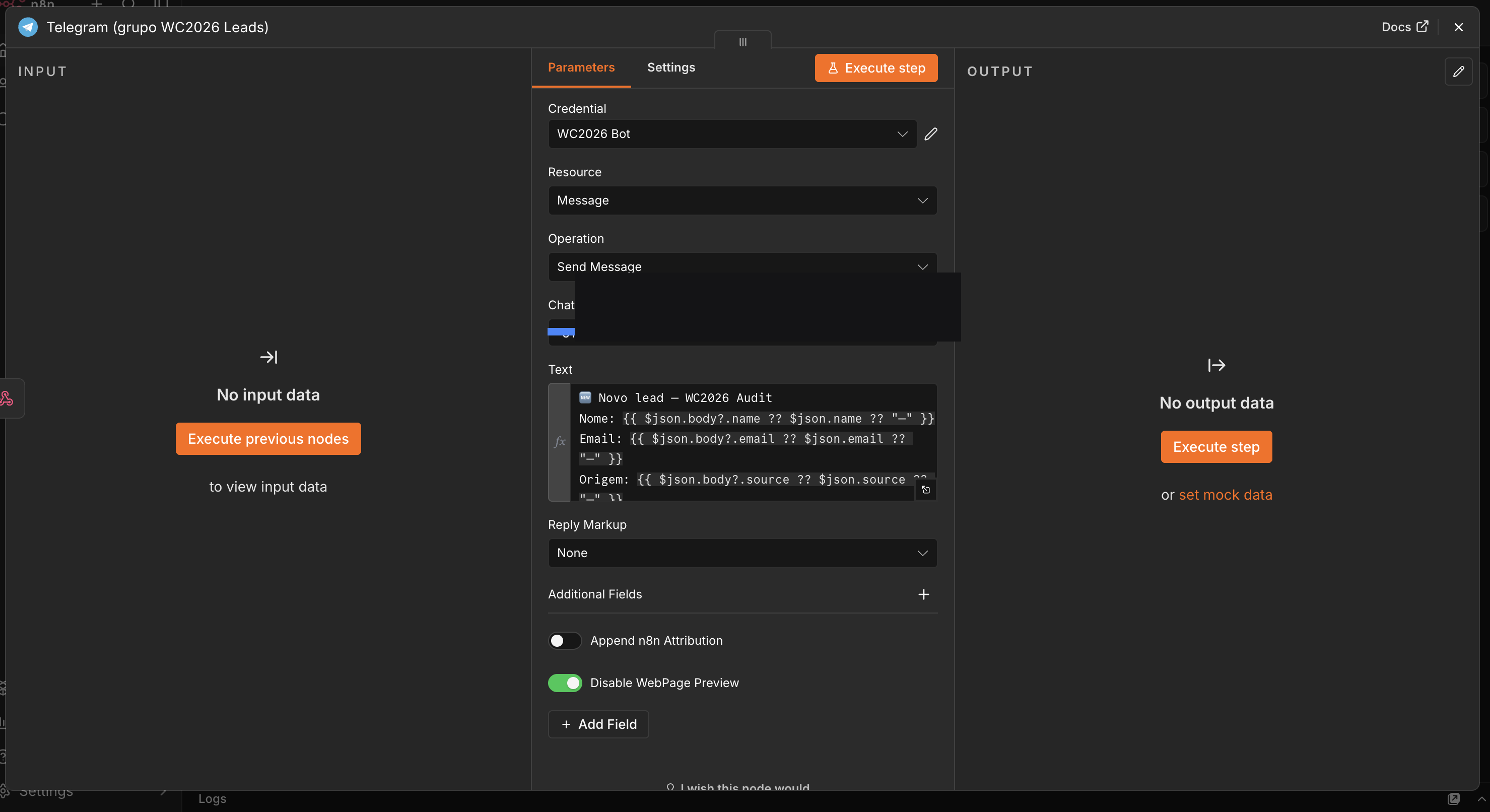Click the fx expression toggle beside Text
The height and width of the screenshot is (812, 1490).
(559, 442)
